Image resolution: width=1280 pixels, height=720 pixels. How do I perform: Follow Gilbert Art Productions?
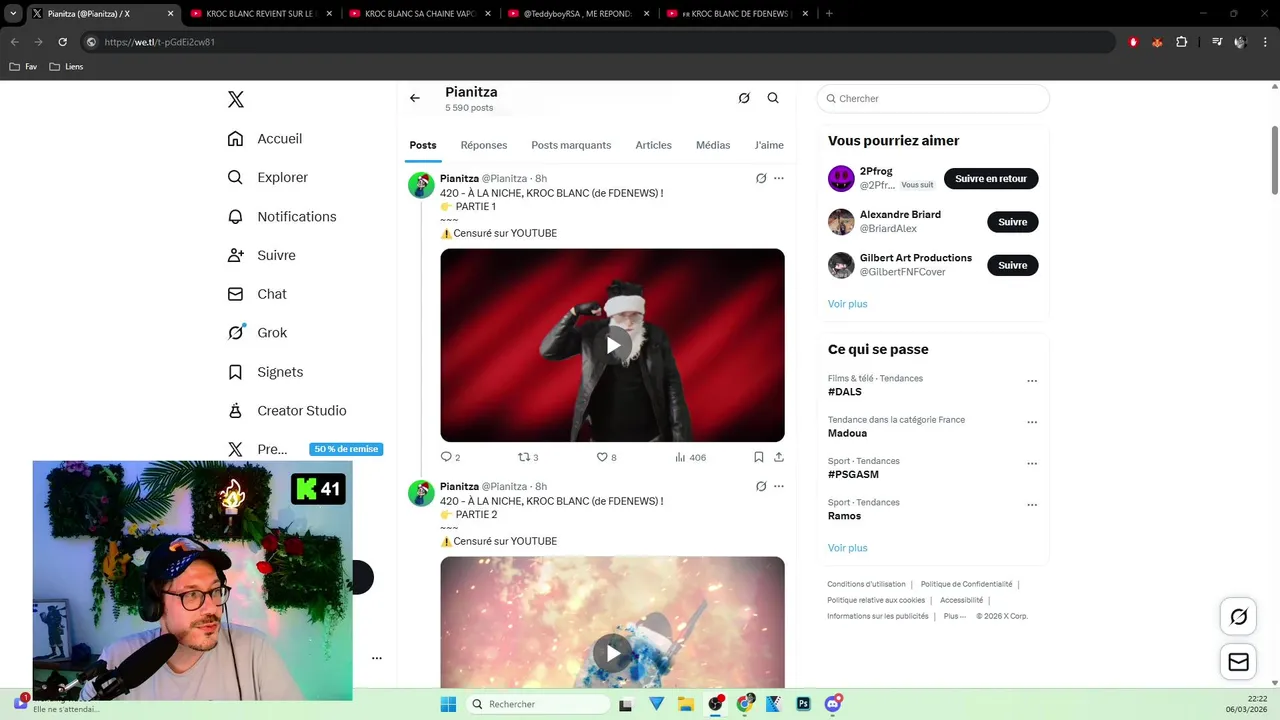pos(1013,265)
